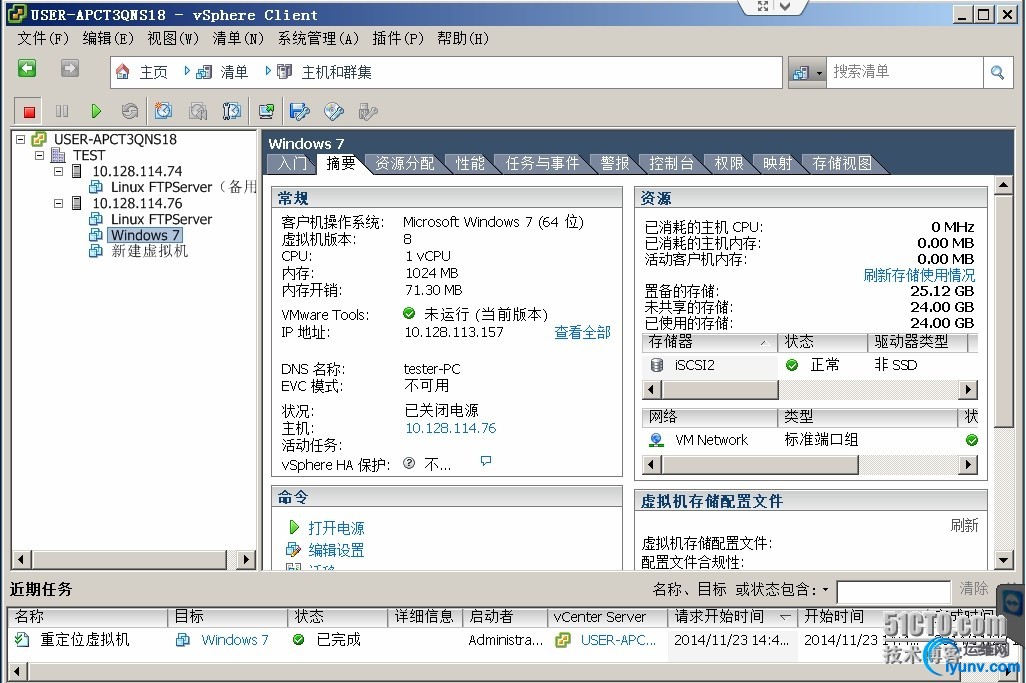Click the 主页 breadcrumb
1026x683 pixels.
pos(154,72)
